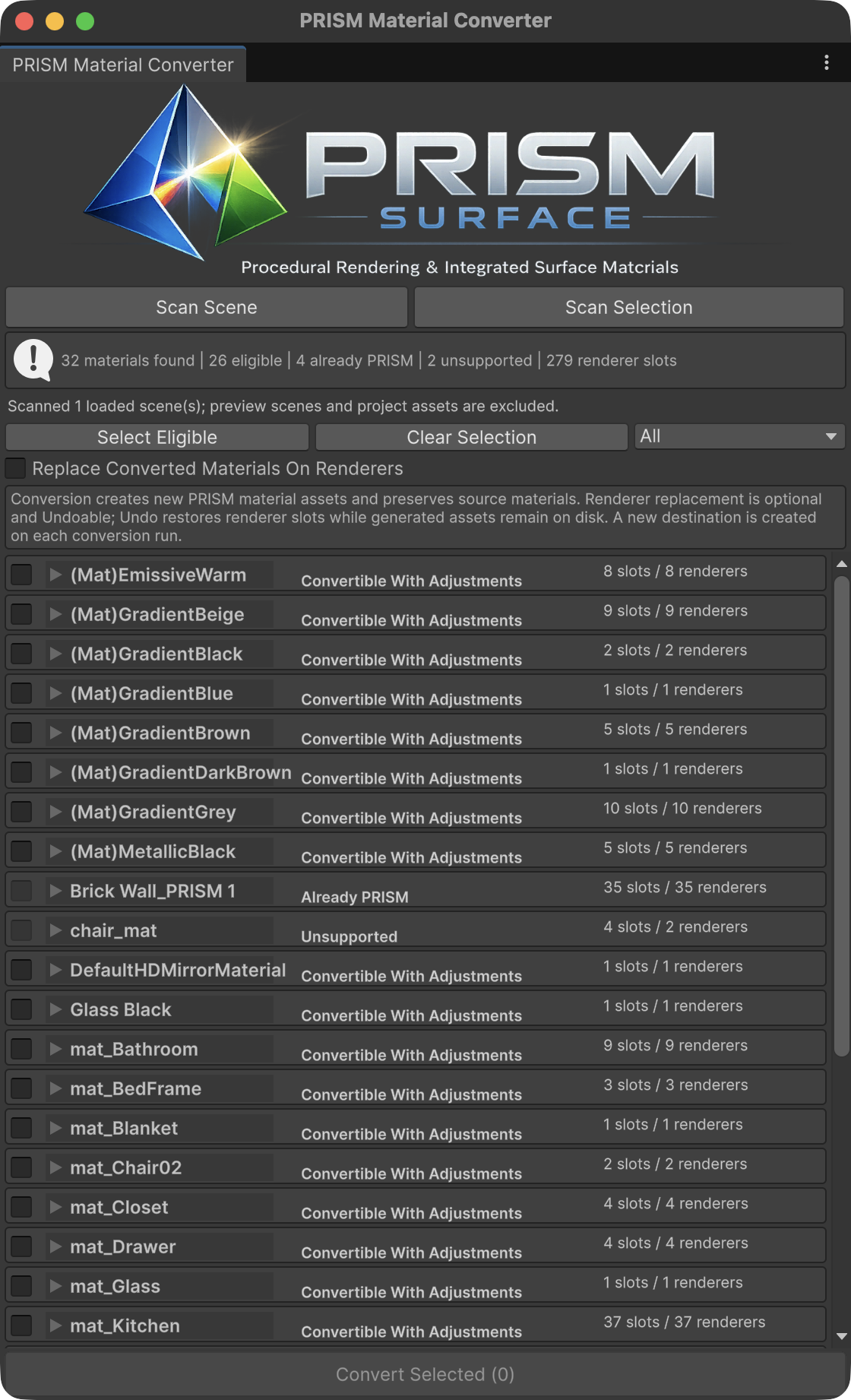Click the 'Brick Wall_PRISM 1' material name

pos(153,891)
